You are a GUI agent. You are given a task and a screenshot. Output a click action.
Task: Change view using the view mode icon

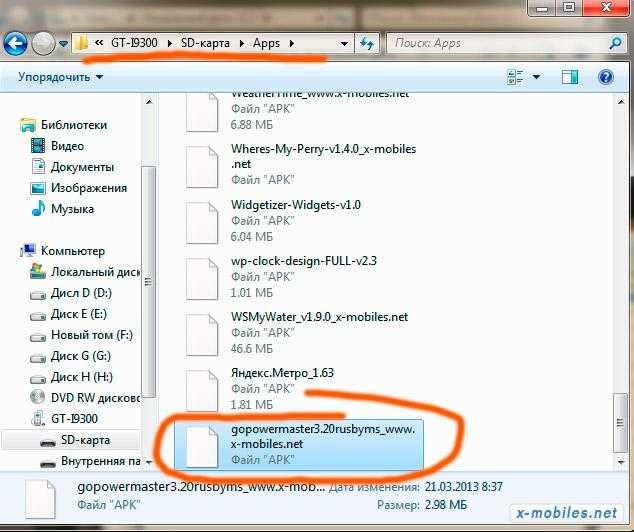pos(515,77)
